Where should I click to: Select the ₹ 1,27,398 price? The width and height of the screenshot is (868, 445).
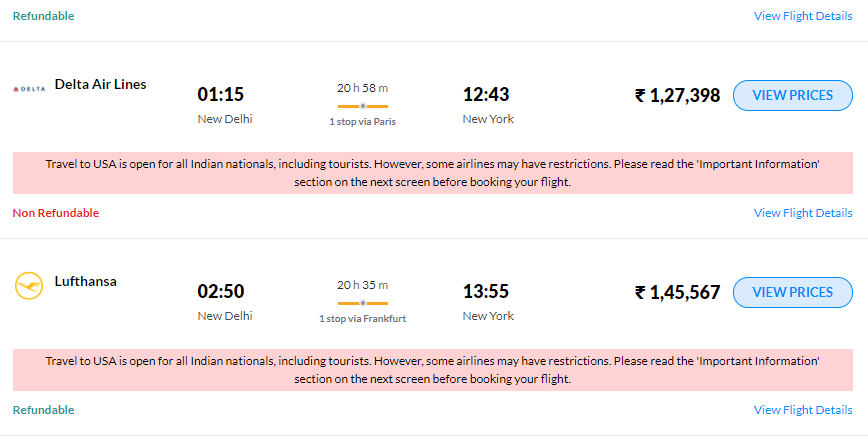click(677, 95)
